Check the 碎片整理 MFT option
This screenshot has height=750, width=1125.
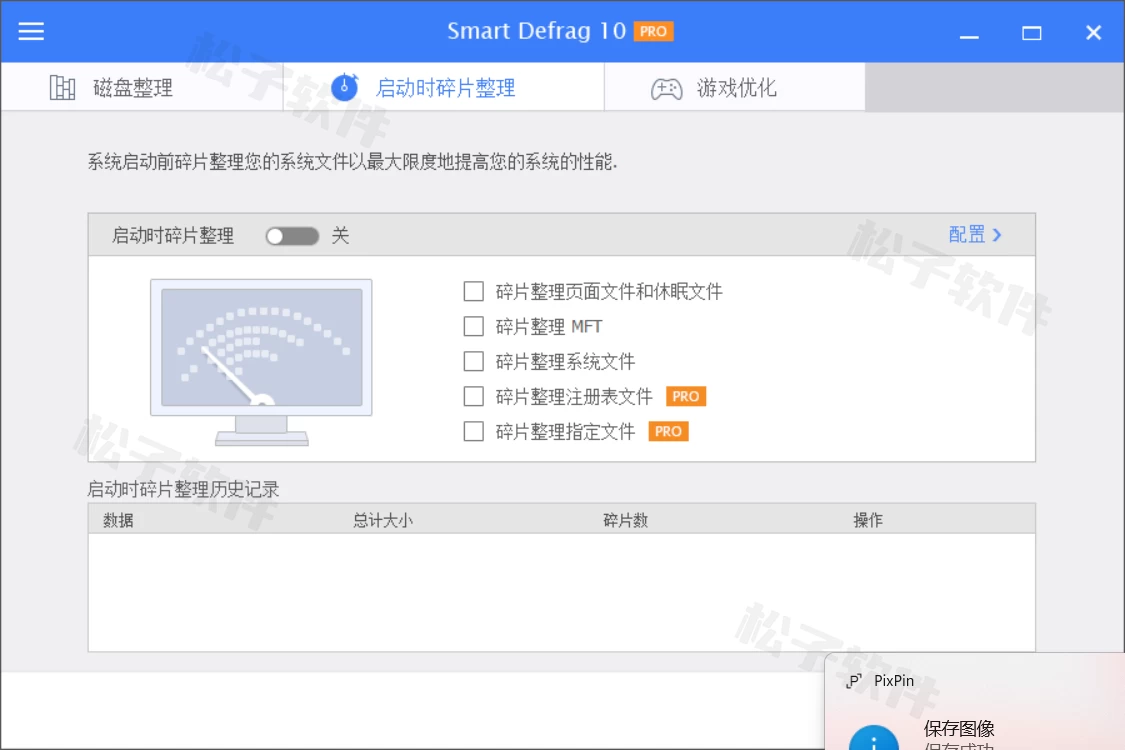pyautogui.click(x=474, y=327)
